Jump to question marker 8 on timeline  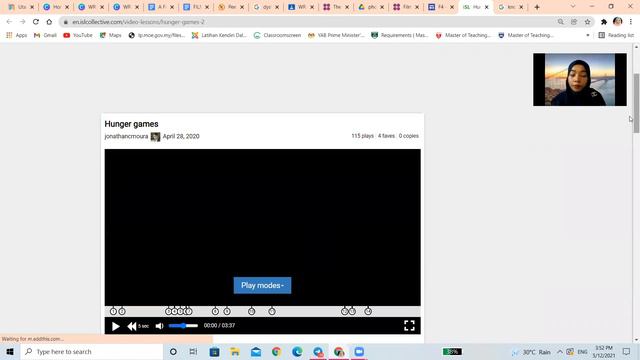point(216,311)
